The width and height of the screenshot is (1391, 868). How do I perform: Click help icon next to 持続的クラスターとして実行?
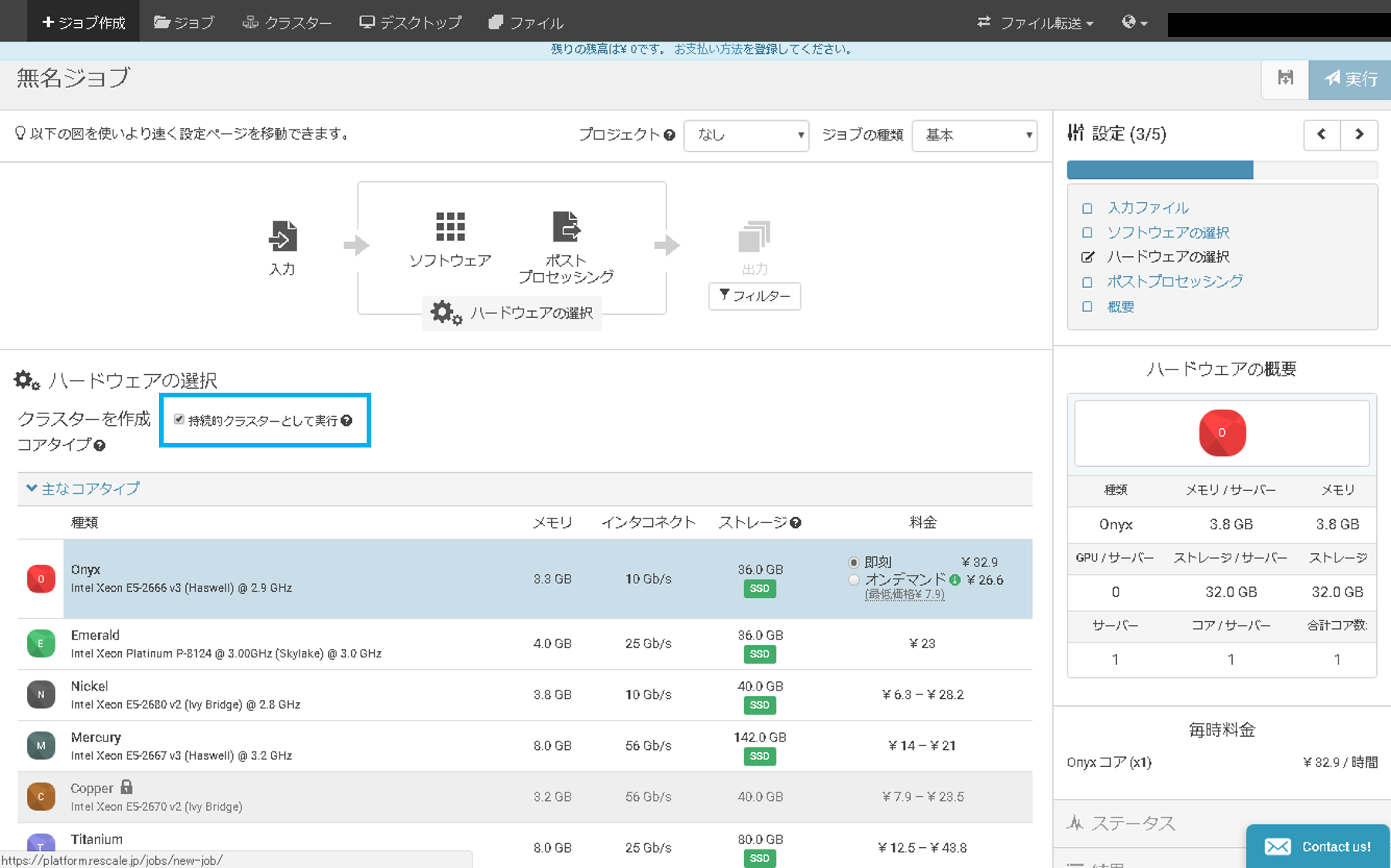click(x=347, y=420)
